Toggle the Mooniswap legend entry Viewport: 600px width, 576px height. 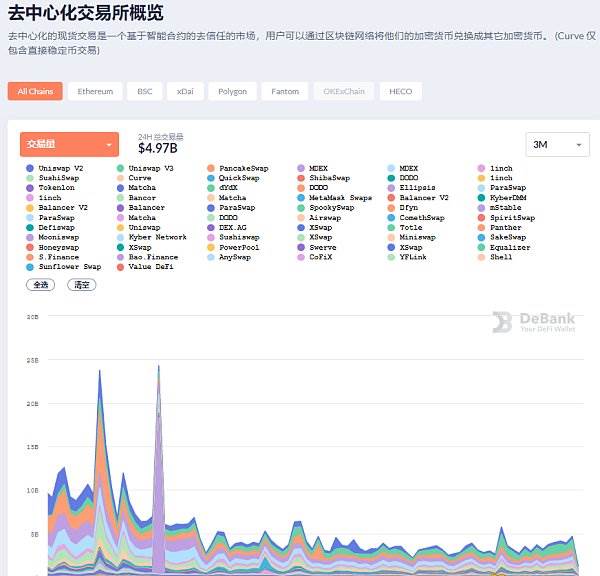(53, 237)
